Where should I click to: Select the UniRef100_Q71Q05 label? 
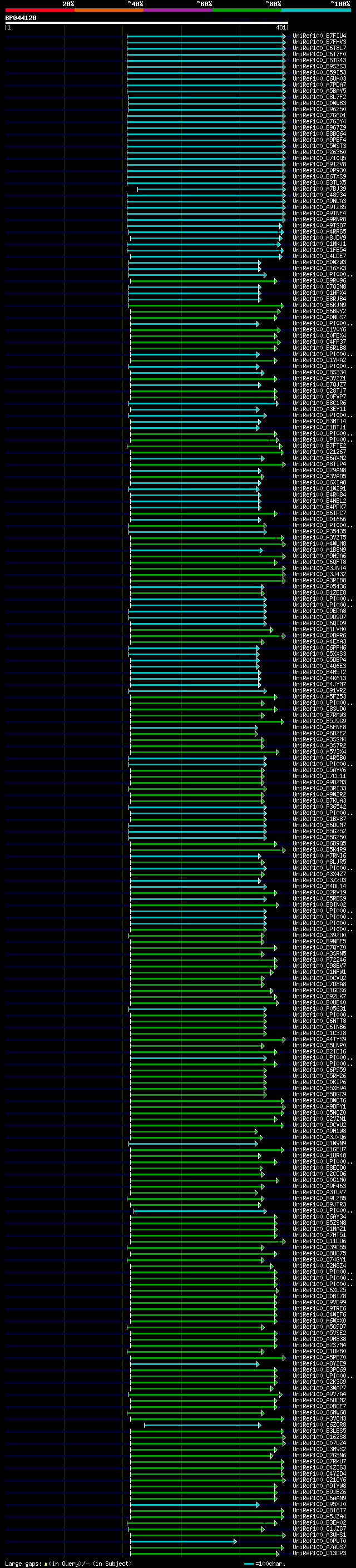(319, 159)
